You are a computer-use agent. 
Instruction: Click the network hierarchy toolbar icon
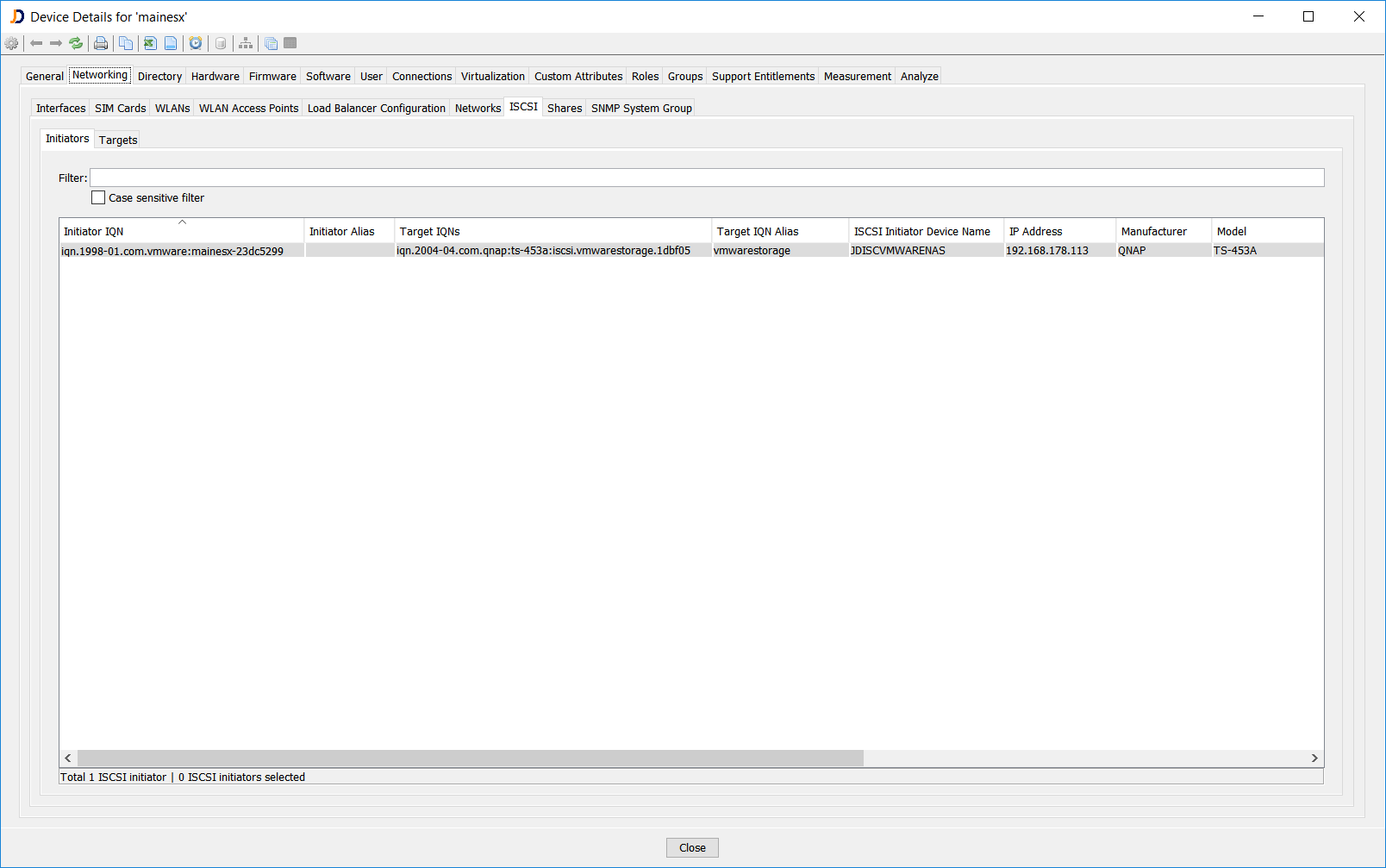coord(246,43)
